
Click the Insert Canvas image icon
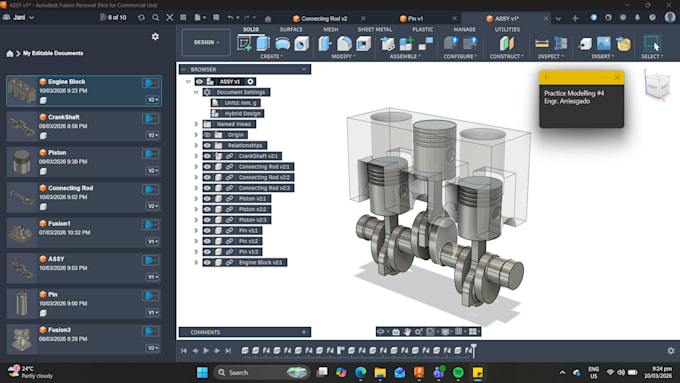point(604,43)
